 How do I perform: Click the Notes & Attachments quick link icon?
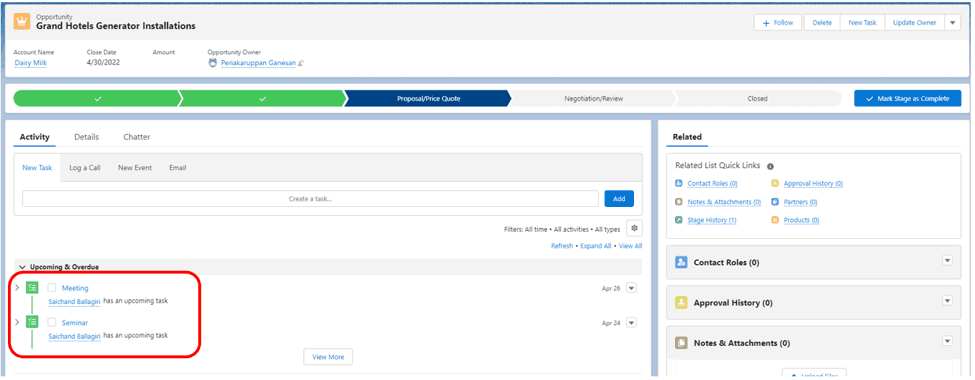679,202
